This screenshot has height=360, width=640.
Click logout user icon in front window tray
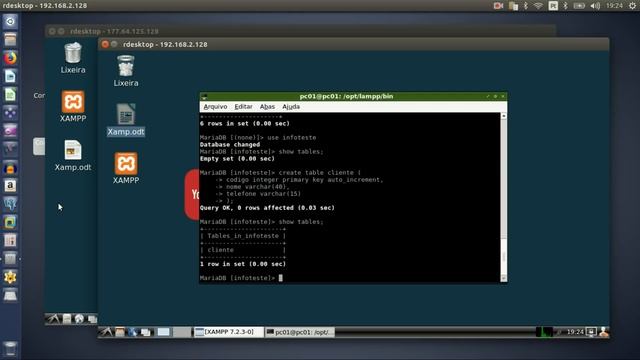(x=604, y=332)
